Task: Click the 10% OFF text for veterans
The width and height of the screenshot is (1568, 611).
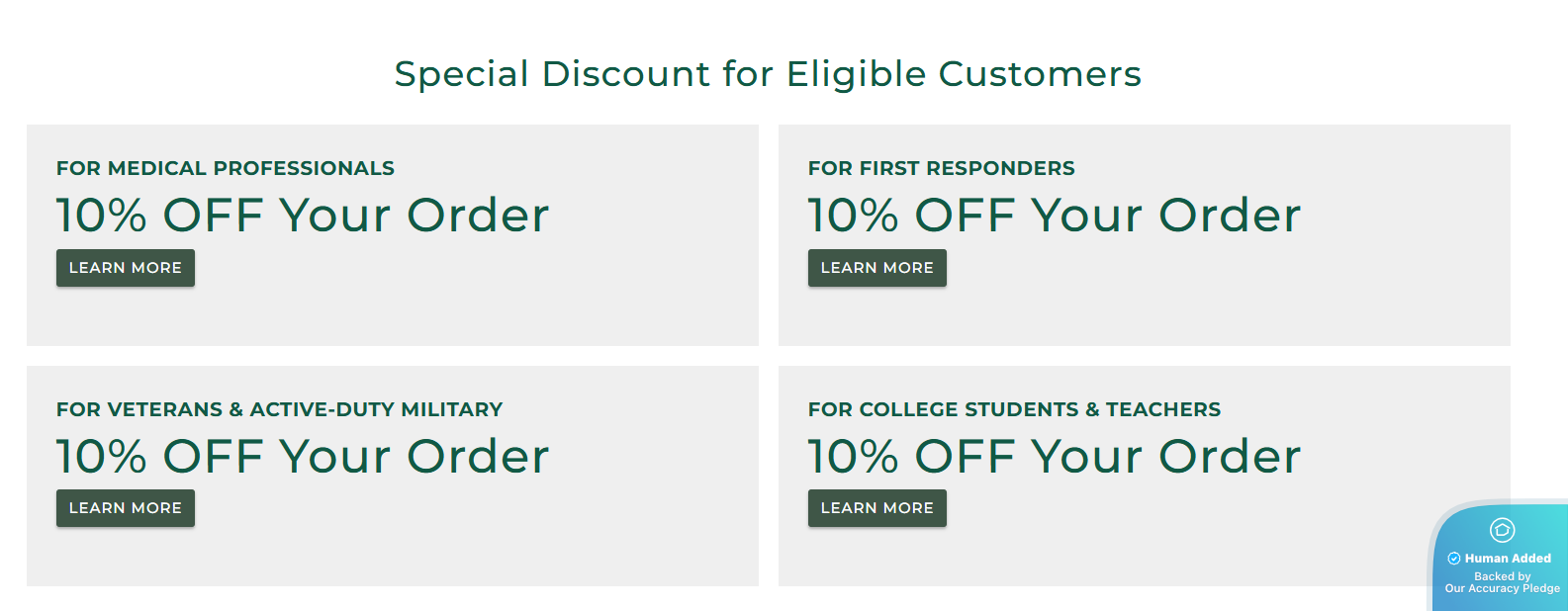Action: 303,457
